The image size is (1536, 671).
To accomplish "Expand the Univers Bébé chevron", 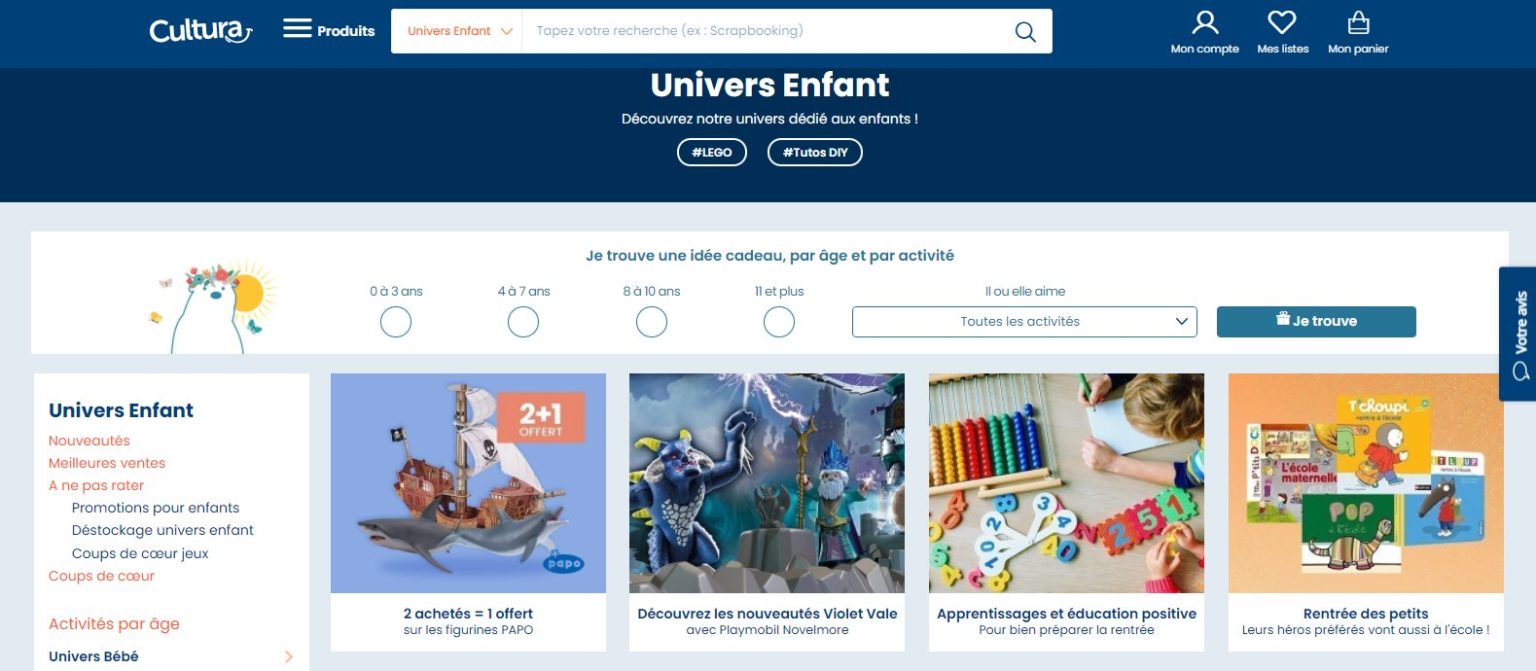I will [x=289, y=657].
